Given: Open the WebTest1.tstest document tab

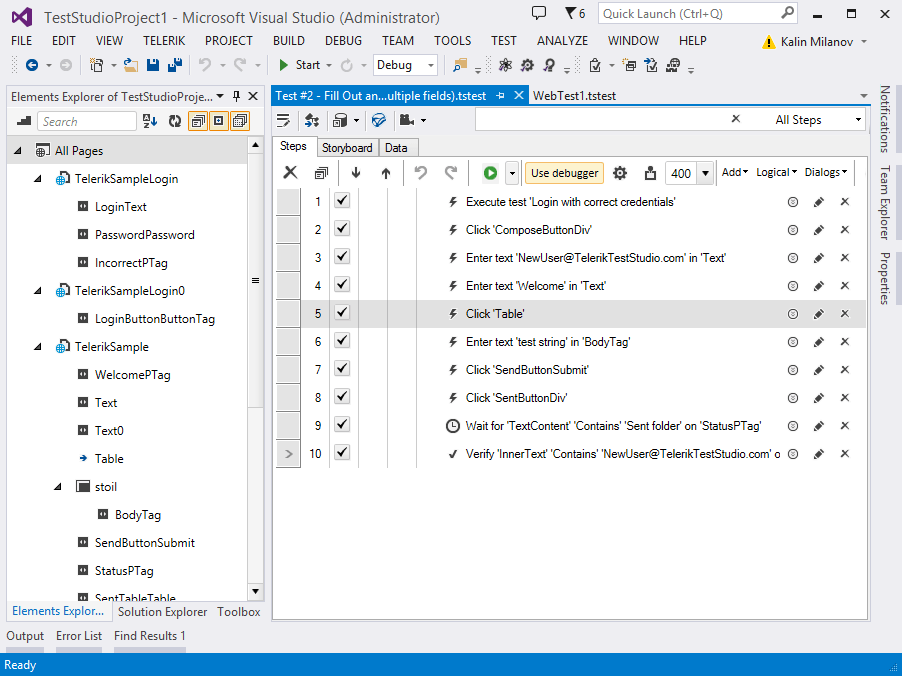Looking at the screenshot, I should [x=574, y=96].
